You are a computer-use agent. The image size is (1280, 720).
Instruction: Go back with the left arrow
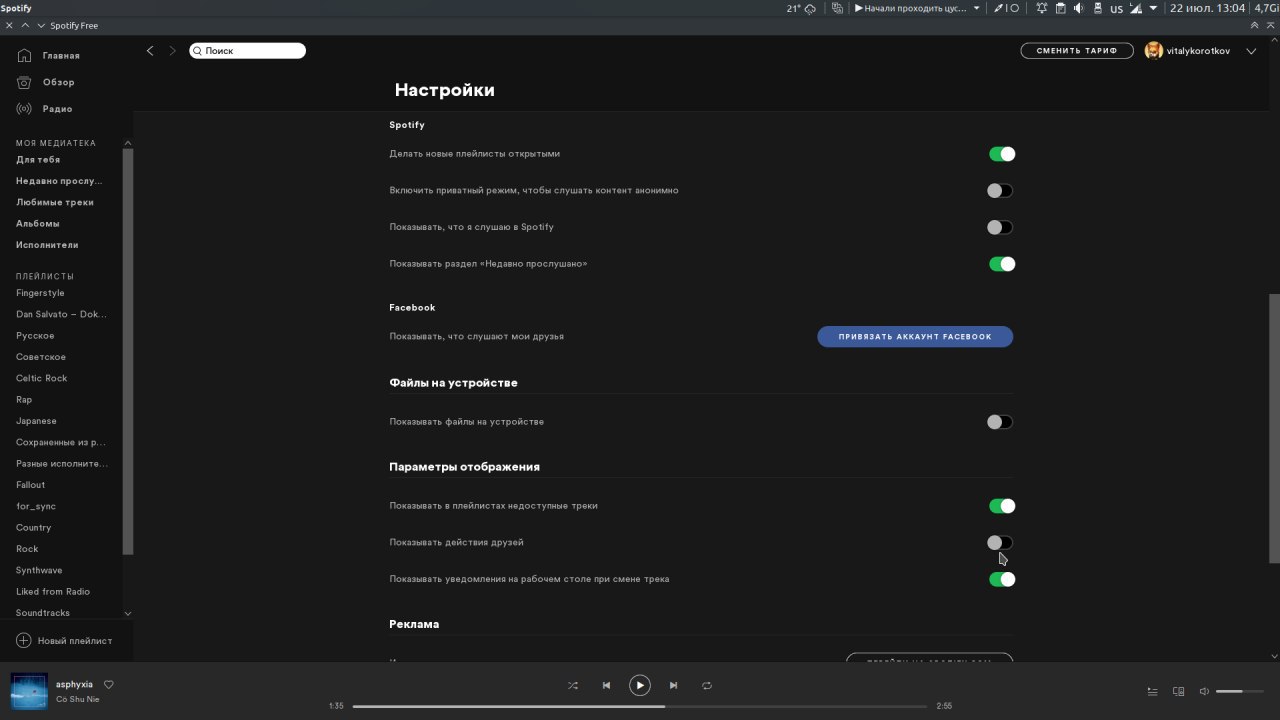tap(150, 51)
